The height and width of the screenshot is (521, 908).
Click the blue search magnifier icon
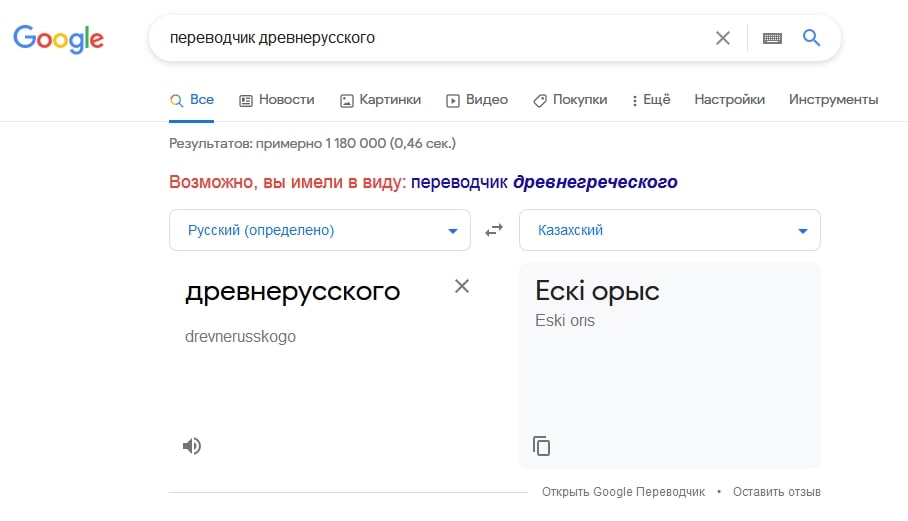coord(811,38)
